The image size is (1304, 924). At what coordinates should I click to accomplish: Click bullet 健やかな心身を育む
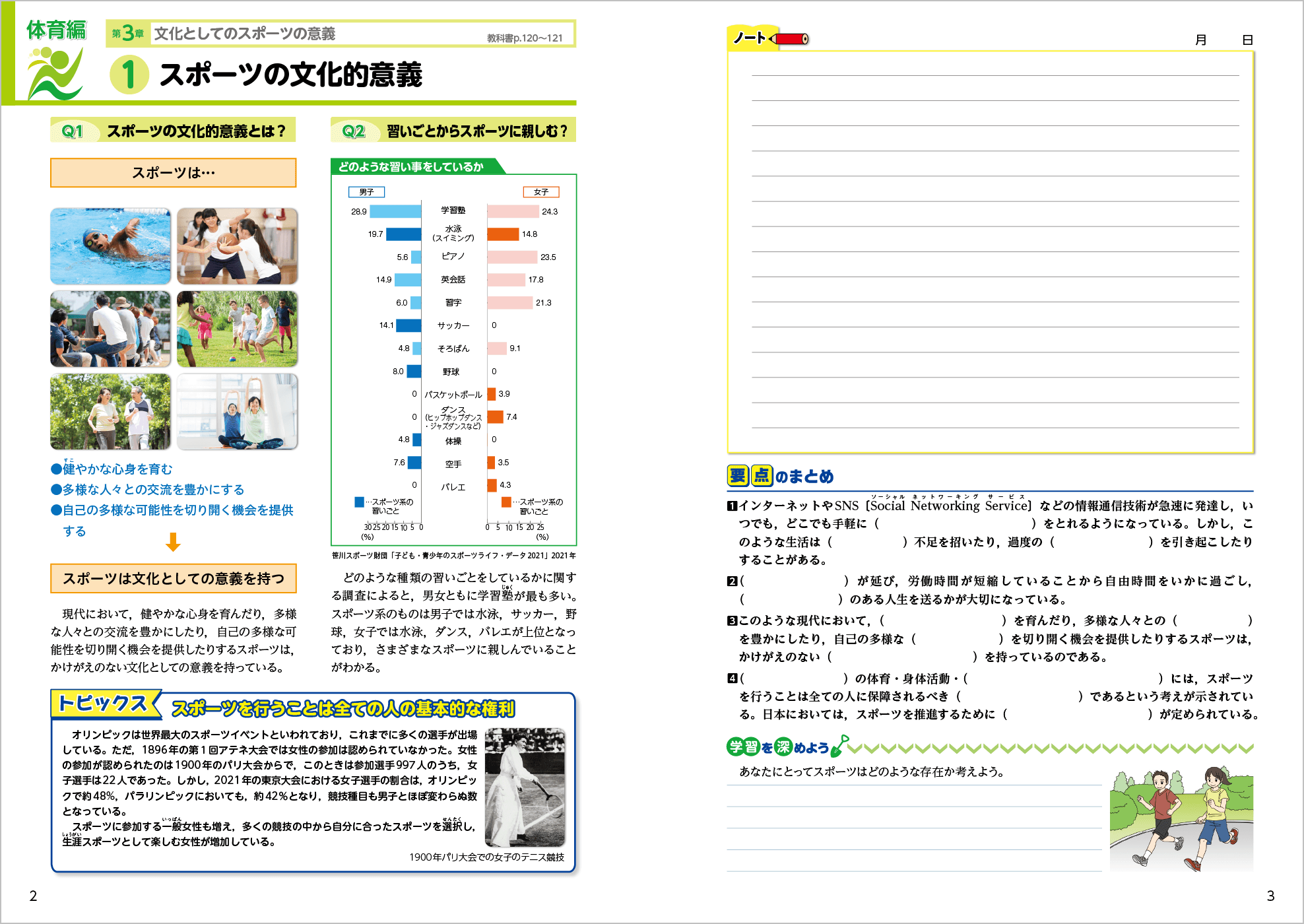coord(112,469)
